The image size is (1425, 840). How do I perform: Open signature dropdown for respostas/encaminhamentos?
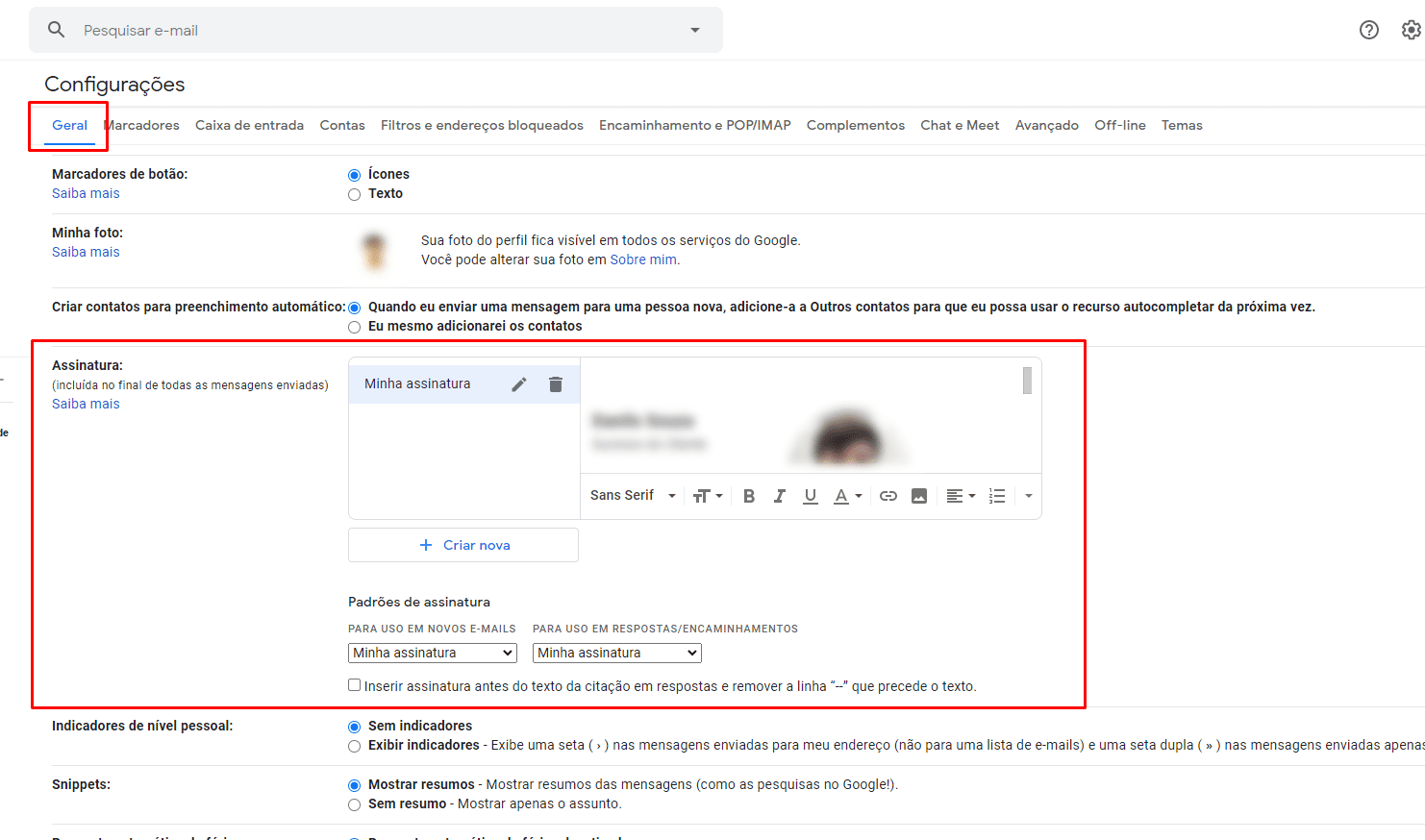tap(616, 654)
